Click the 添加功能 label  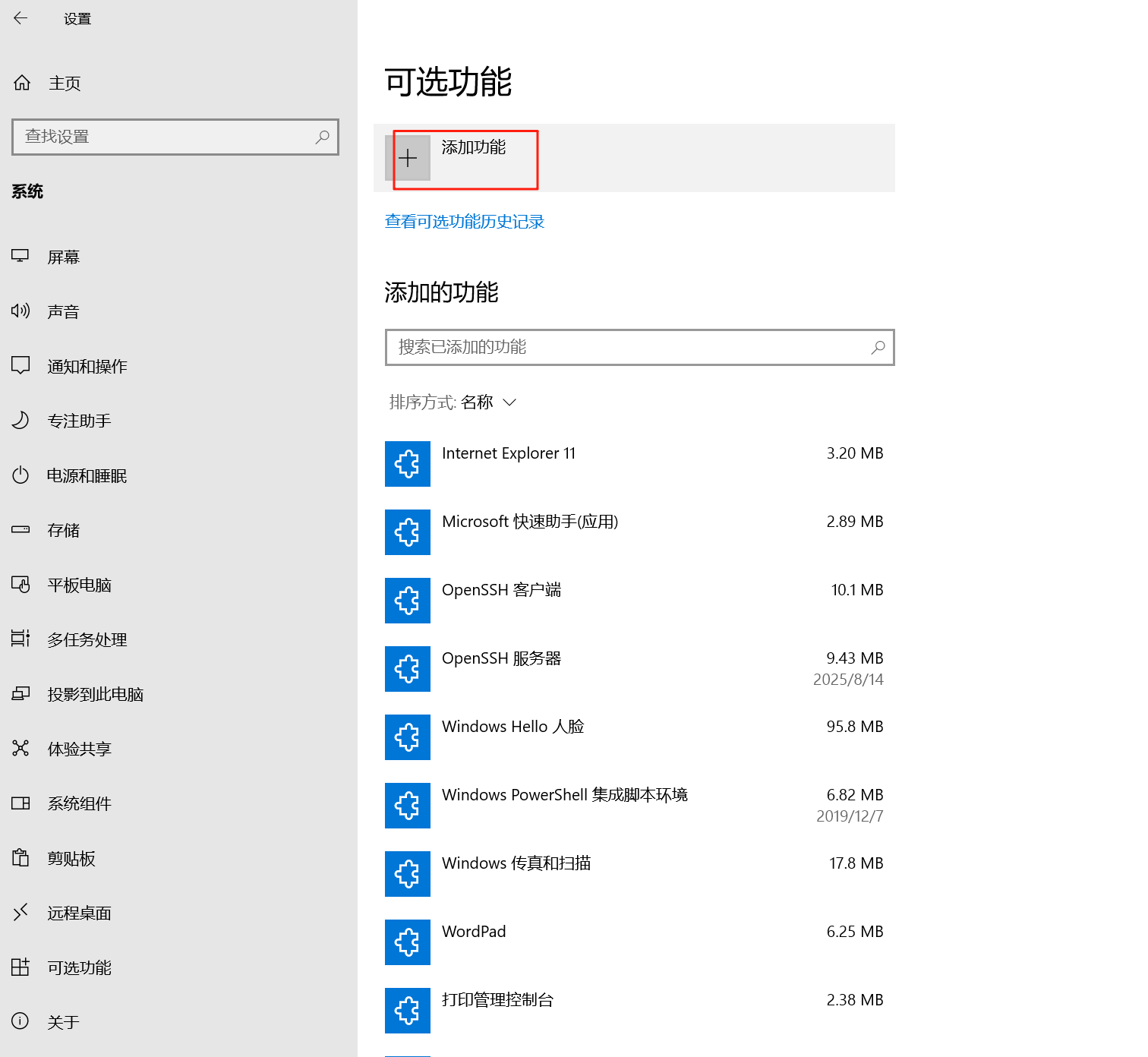[x=474, y=147]
